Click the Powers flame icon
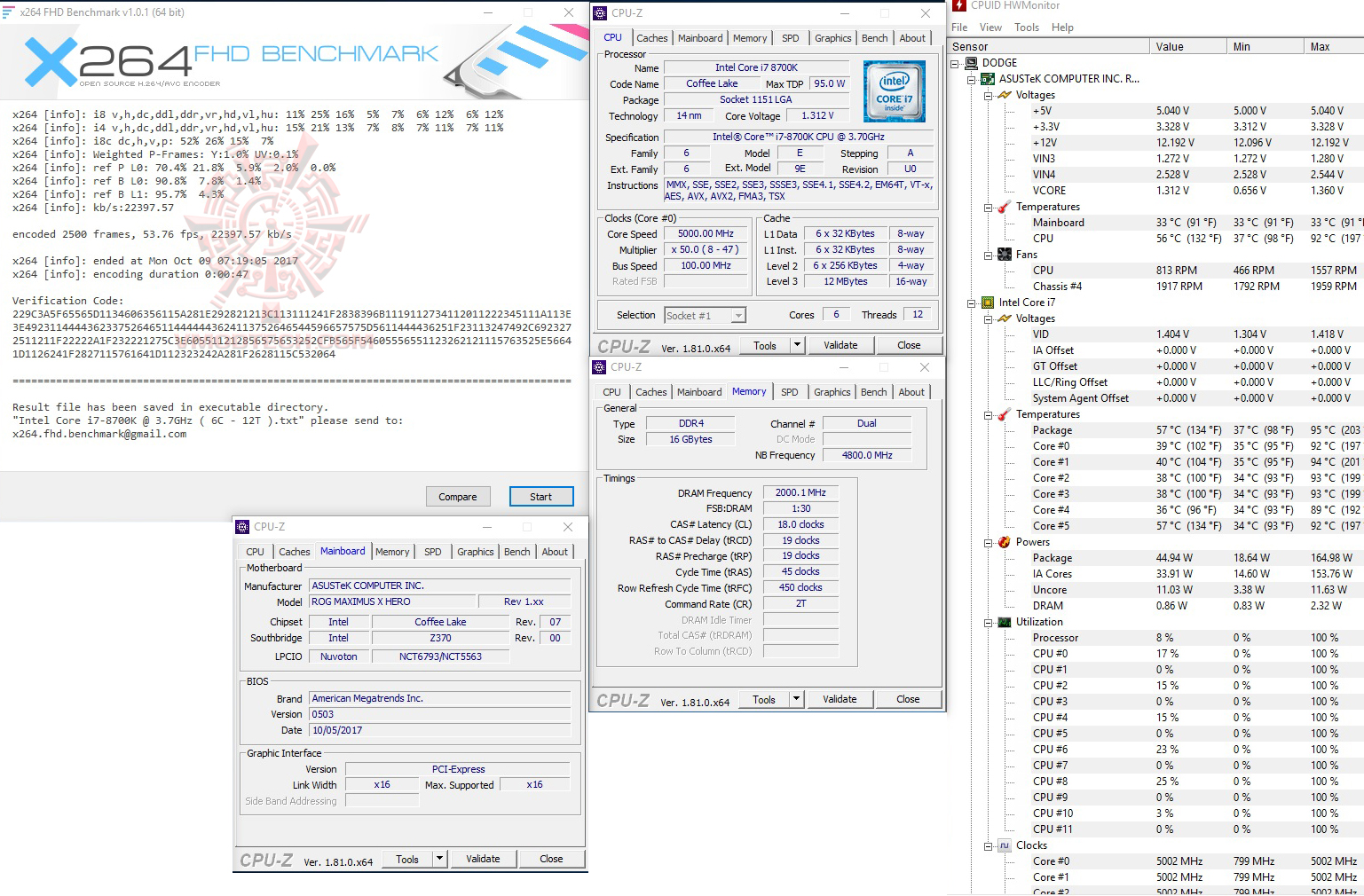 coord(1005,542)
